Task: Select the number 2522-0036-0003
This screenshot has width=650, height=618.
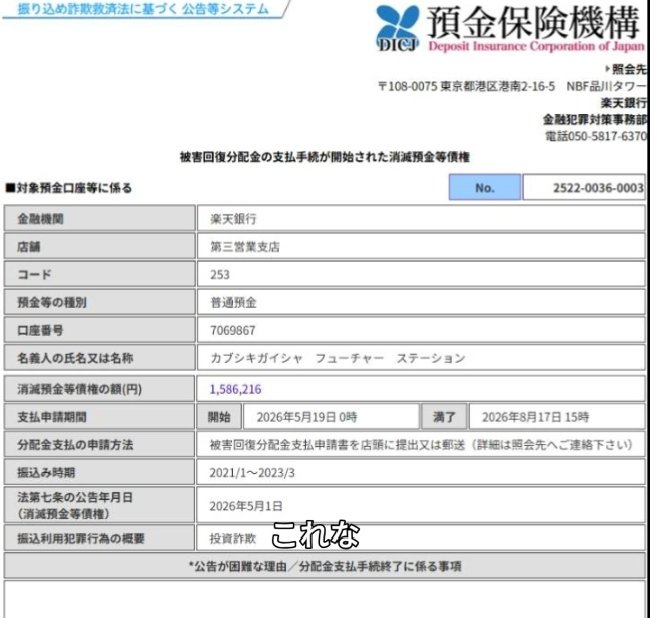Action: [598, 188]
